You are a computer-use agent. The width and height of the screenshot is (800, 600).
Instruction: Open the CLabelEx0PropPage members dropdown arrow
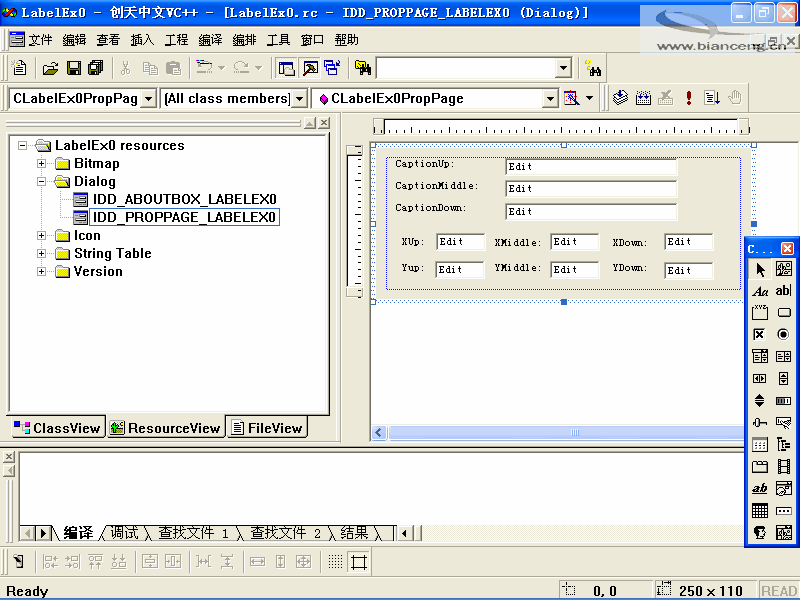click(550, 98)
